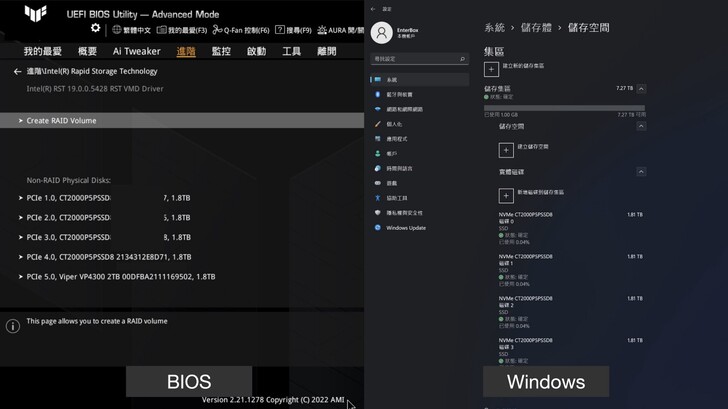
Task: Expand PCIe 1.0 CT2000P5PSSD disk entry
Action: tap(104, 198)
